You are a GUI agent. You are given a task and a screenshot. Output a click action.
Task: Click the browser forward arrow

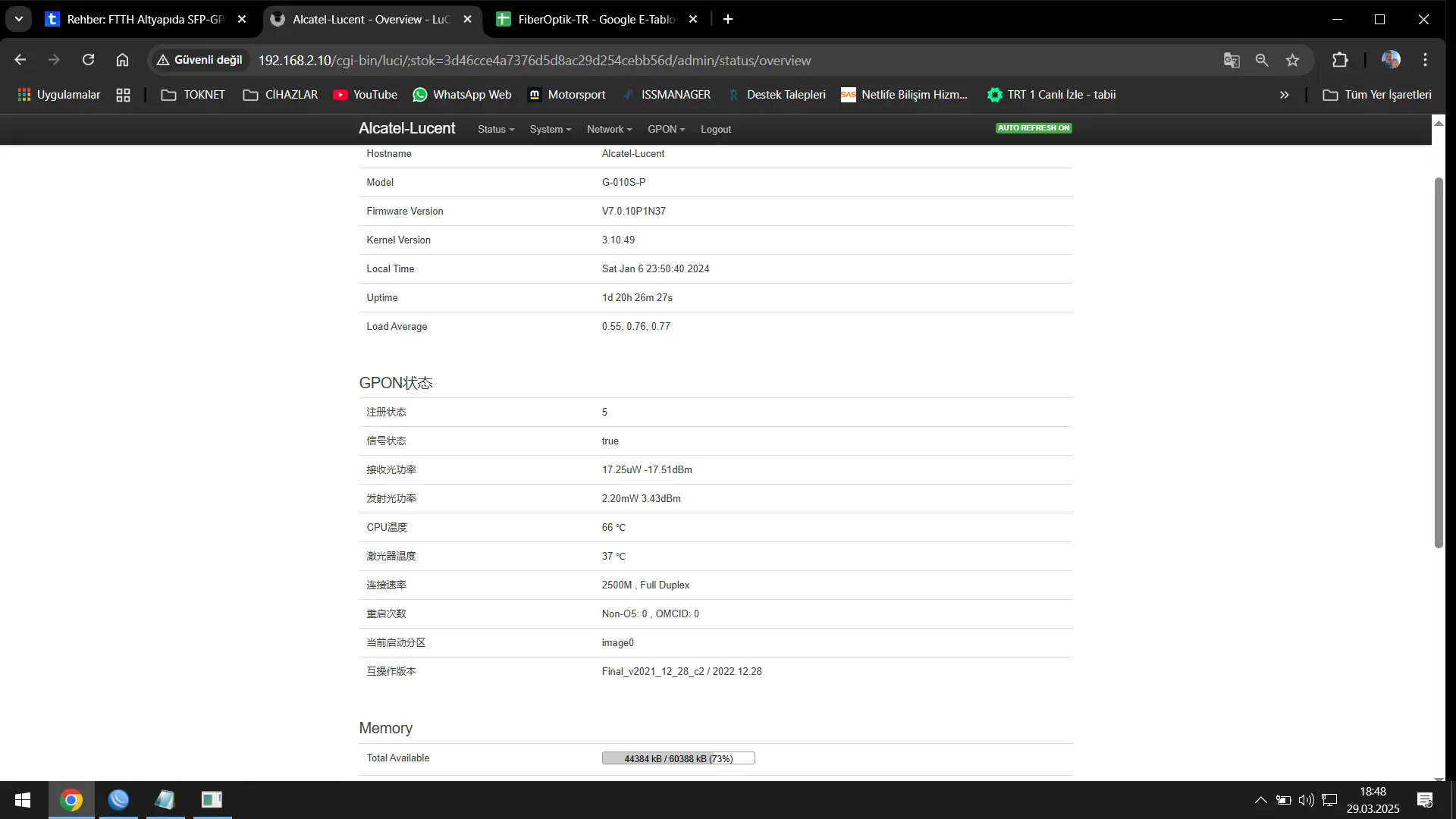[54, 60]
